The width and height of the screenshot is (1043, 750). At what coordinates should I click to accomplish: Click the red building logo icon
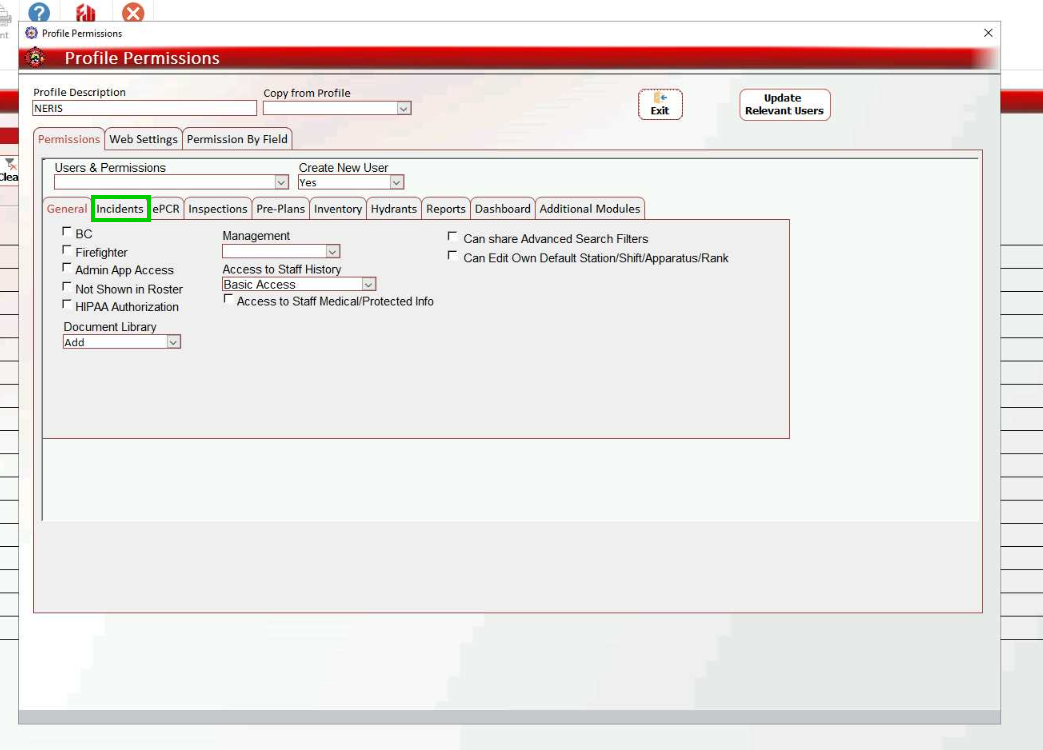(86, 13)
